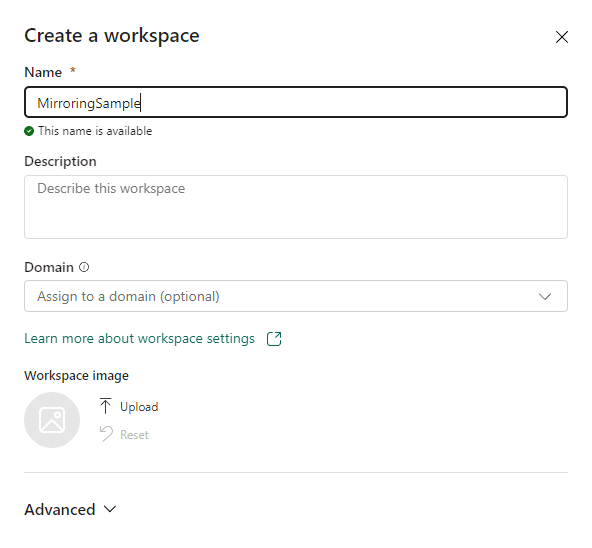Viewport: 592px width, 548px height.
Task: Close the Create a workspace dialog
Action: coord(562,37)
